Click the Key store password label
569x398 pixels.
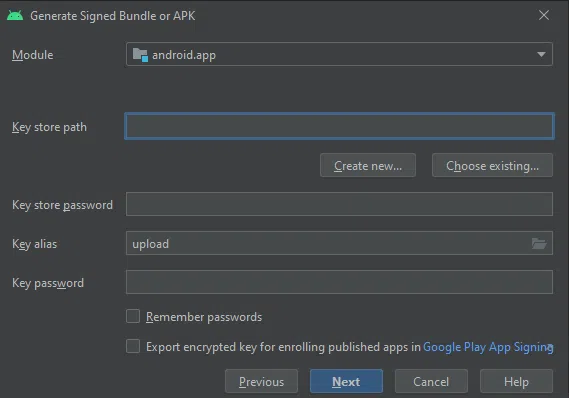pyautogui.click(x=62, y=205)
